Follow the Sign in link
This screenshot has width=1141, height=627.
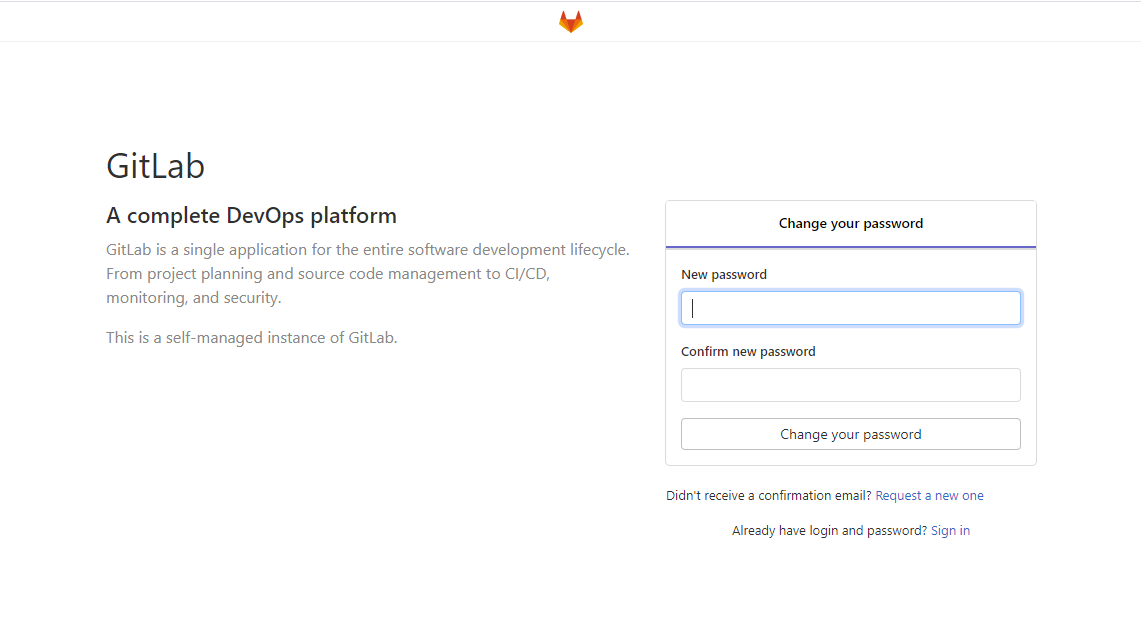point(950,531)
